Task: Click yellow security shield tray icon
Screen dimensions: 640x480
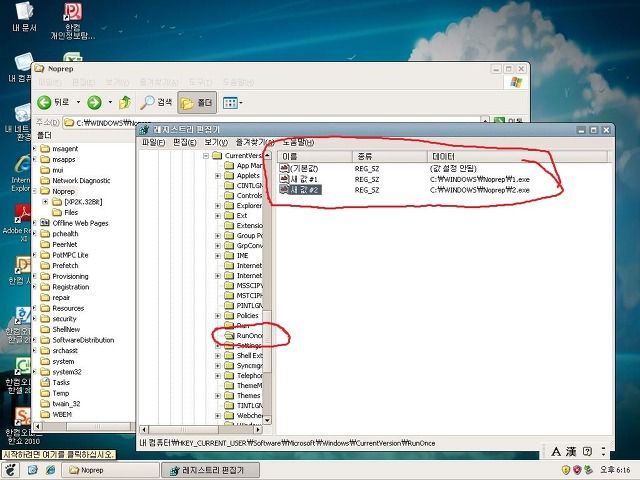Action: point(566,470)
